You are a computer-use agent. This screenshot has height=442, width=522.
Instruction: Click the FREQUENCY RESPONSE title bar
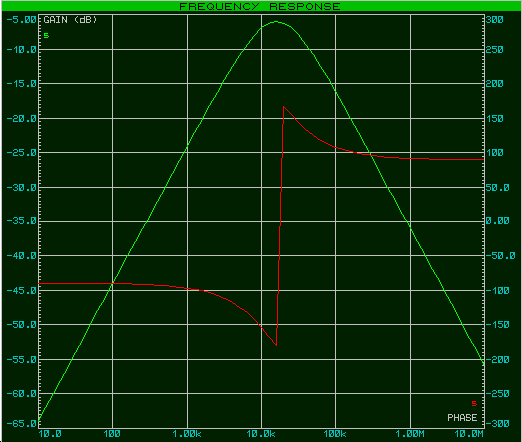click(260, 6)
